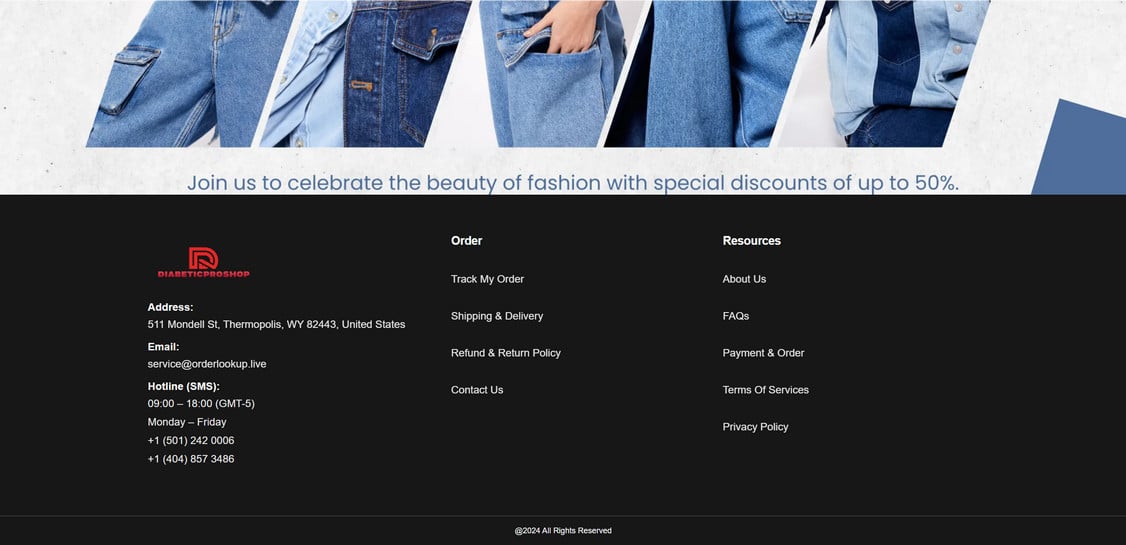
Task: Click the service@orderlookup.live email address
Action: pyautogui.click(x=207, y=364)
